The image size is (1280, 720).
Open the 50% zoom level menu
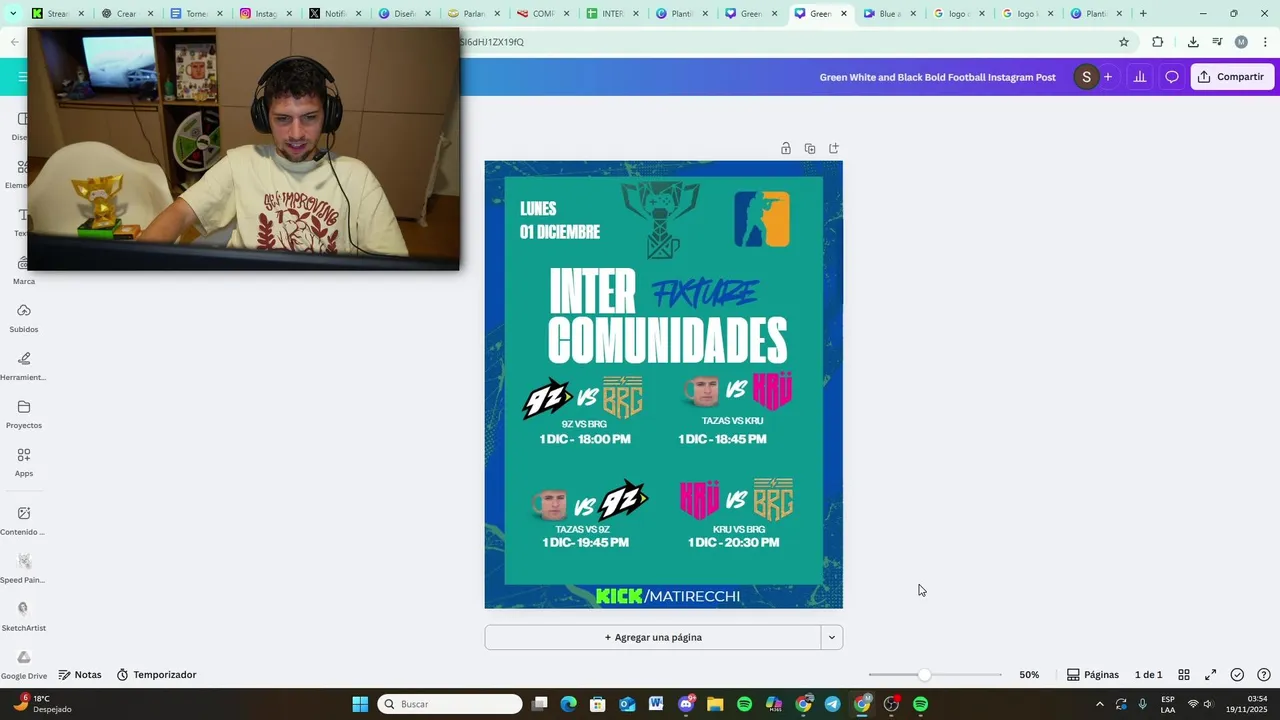click(x=1029, y=675)
